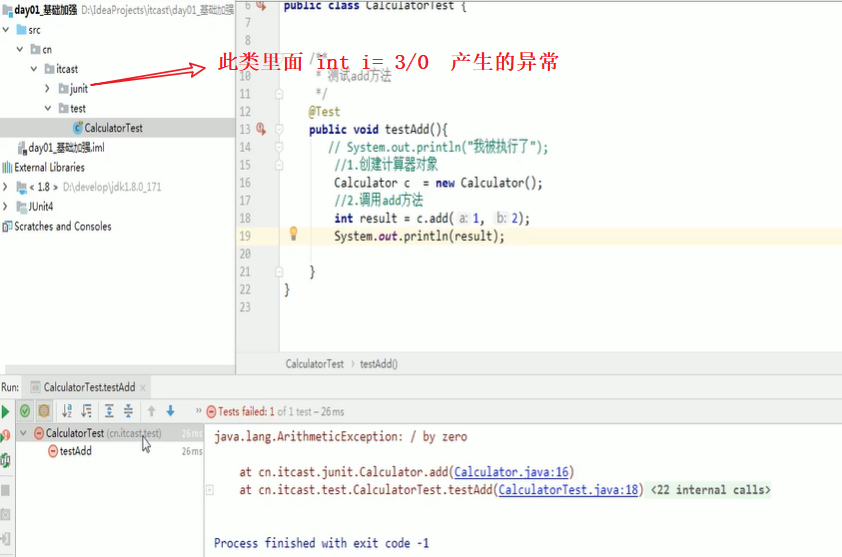The width and height of the screenshot is (842, 557).
Task: Collapse the test package
Action: [x=48, y=108]
